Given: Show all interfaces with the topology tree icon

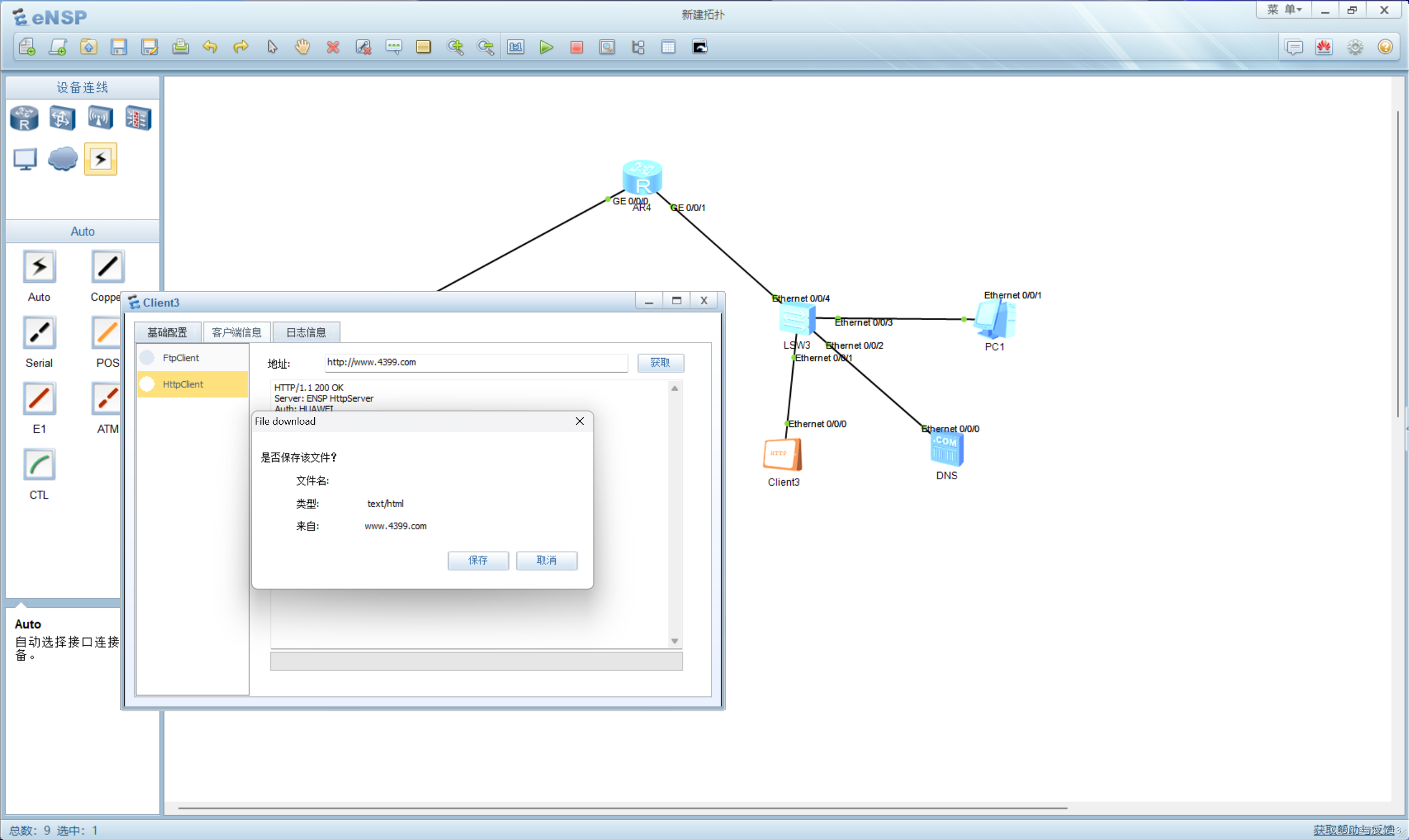Looking at the screenshot, I should click(x=638, y=47).
